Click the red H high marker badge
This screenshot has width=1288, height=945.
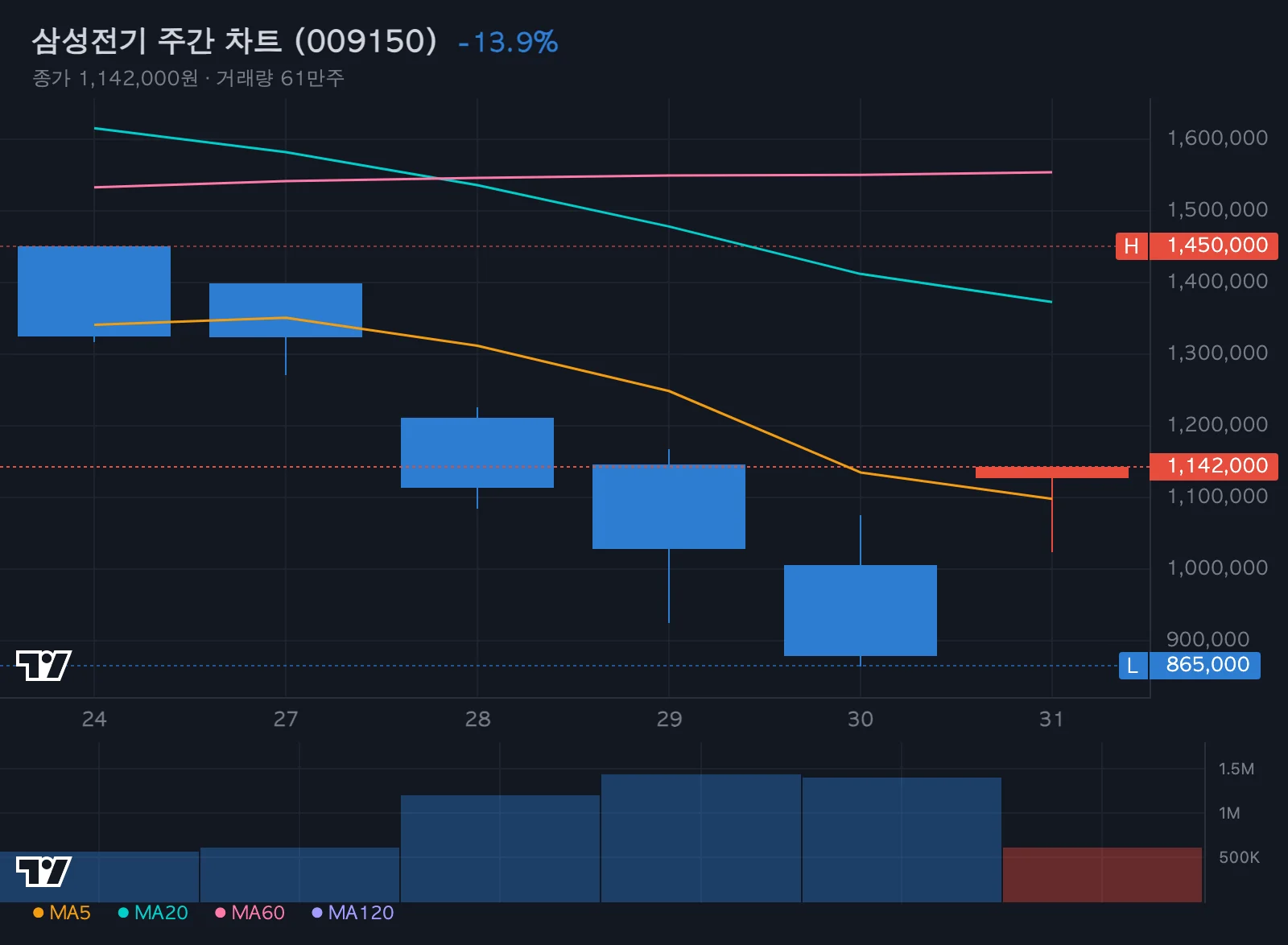click(x=1131, y=246)
